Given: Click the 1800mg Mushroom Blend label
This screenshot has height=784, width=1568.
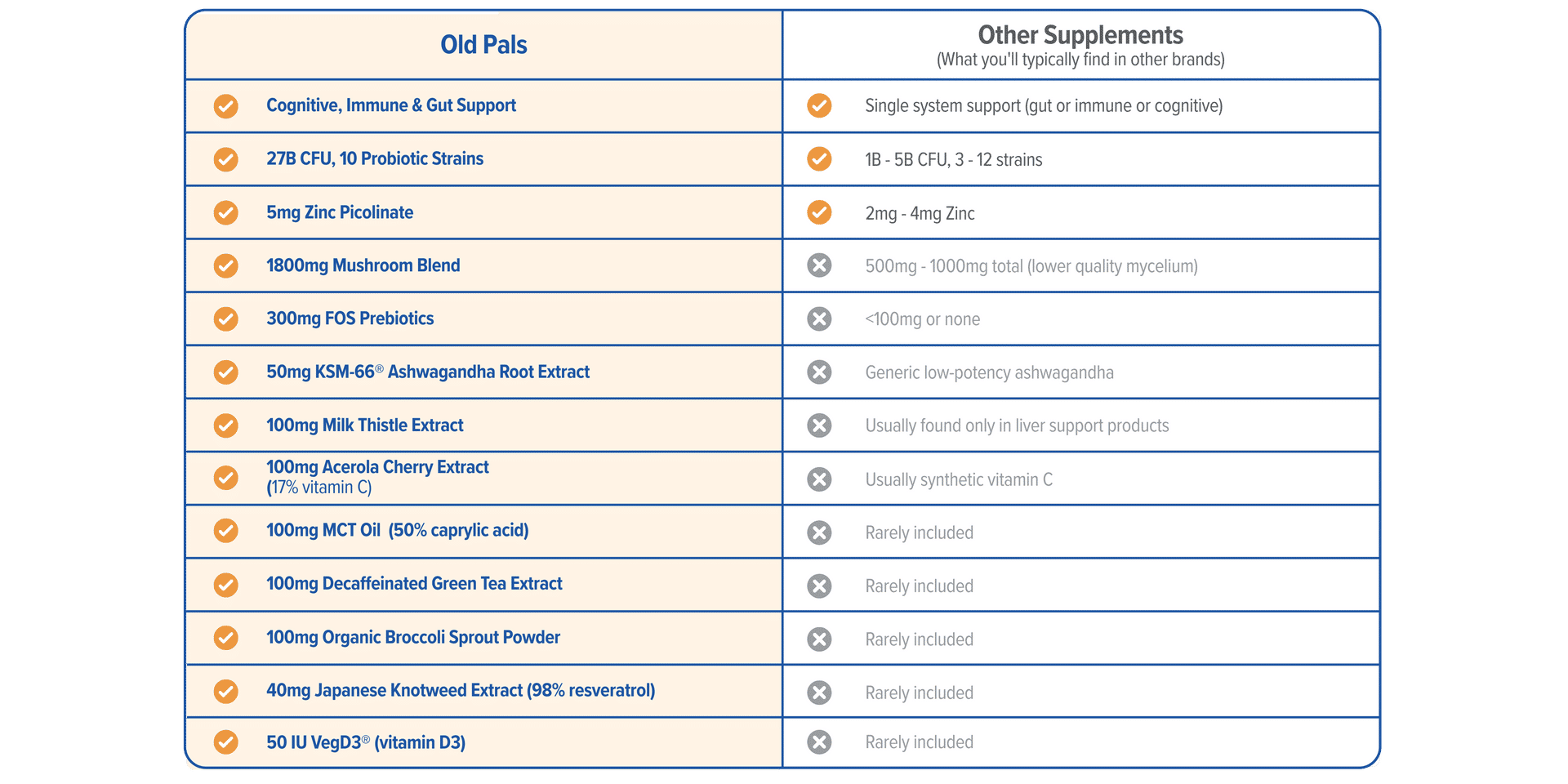Looking at the screenshot, I should [363, 265].
